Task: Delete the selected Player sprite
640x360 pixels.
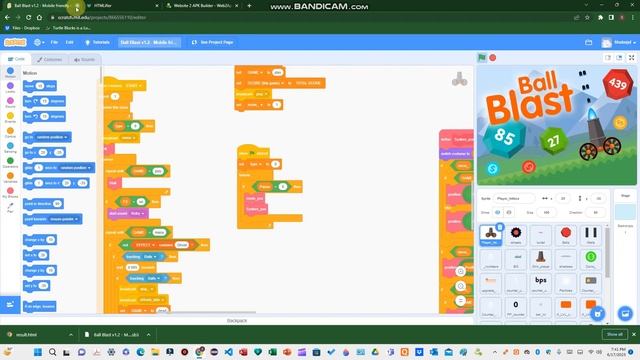Action: click(500, 227)
